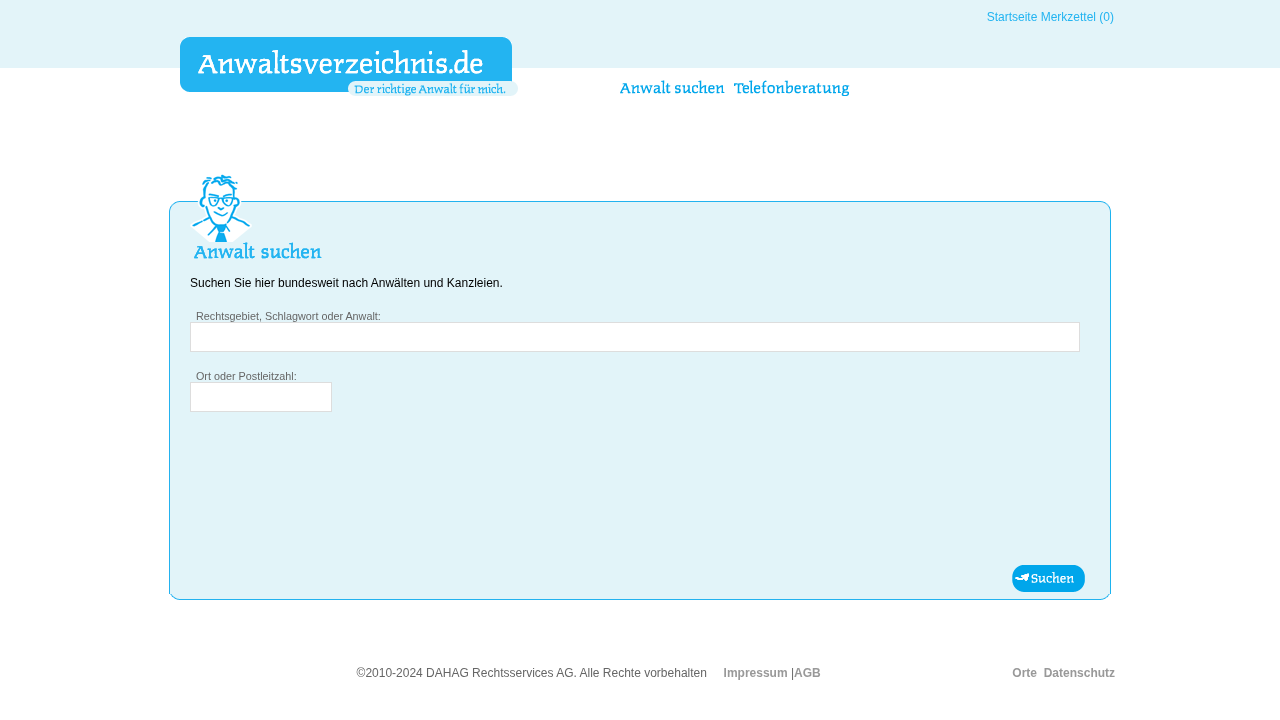Click 'Suchen Sie hier bundesweit' description text
The image size is (1280, 720).
pos(346,283)
